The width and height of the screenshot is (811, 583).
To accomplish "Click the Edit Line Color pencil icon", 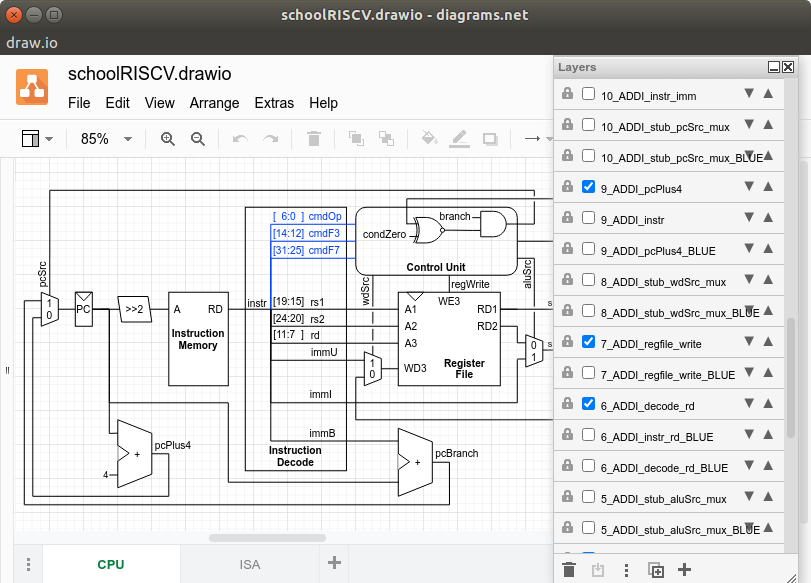I will (x=459, y=138).
